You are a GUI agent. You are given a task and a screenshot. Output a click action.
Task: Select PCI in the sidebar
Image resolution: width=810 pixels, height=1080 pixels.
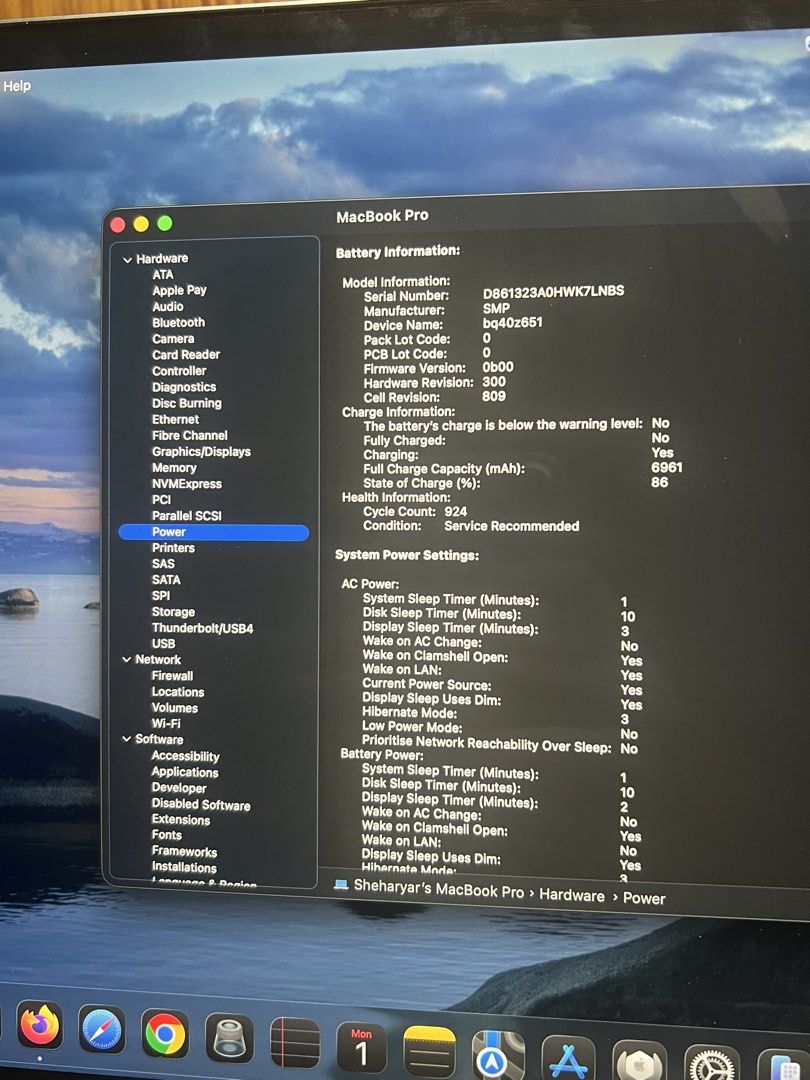click(x=161, y=499)
